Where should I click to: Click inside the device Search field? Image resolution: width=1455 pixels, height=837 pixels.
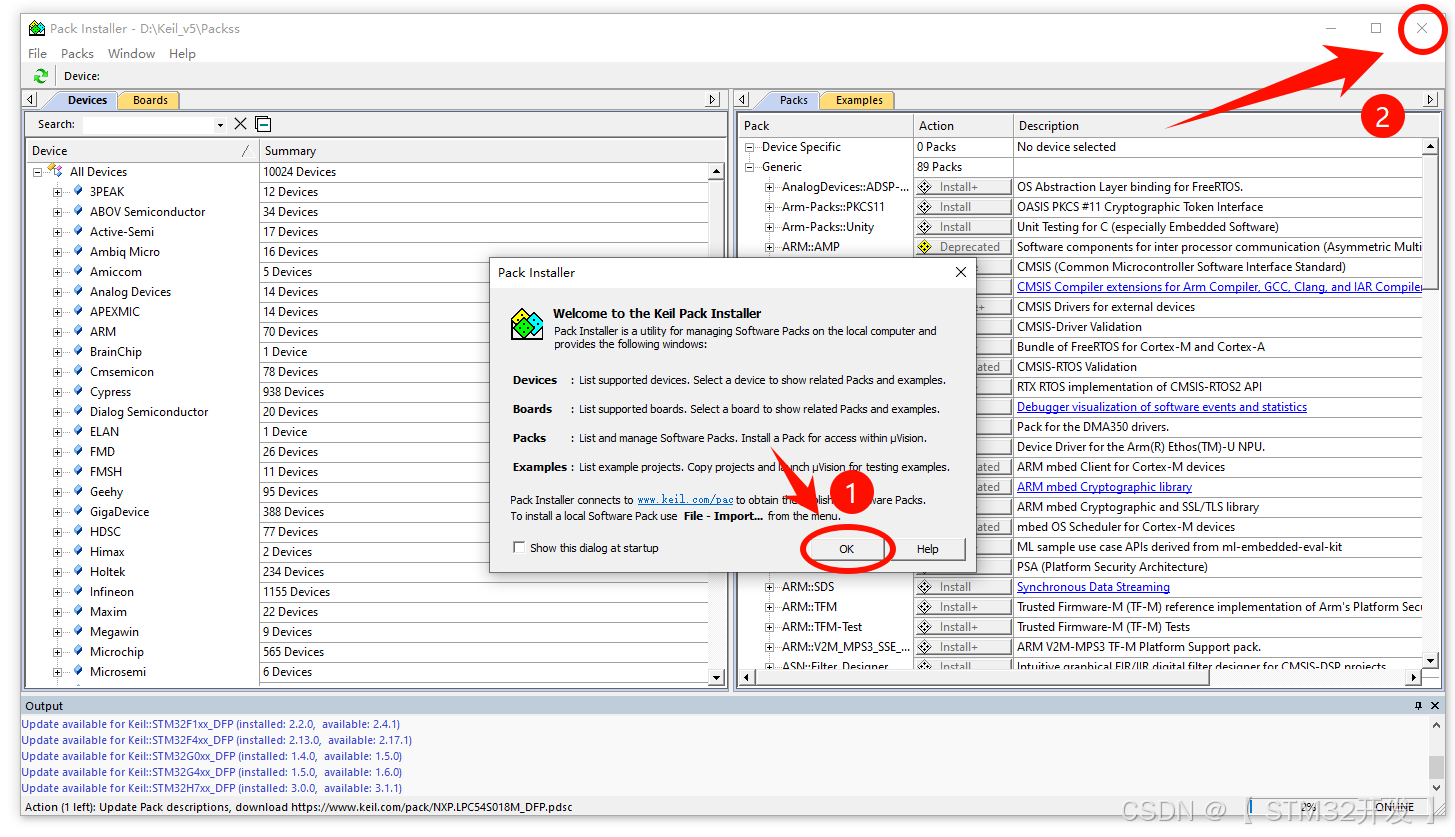click(x=147, y=125)
